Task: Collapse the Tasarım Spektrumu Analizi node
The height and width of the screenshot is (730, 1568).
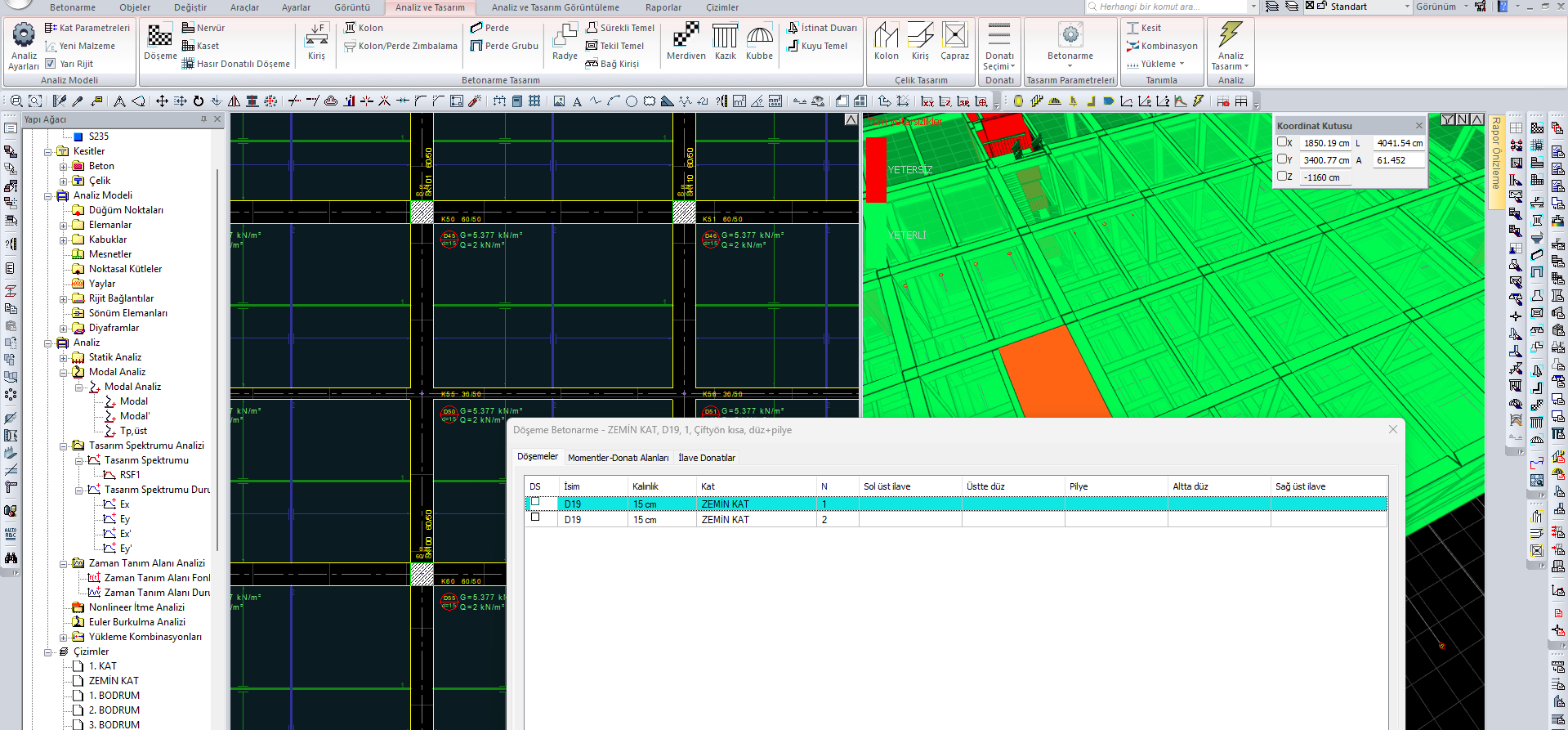Action: tap(64, 446)
